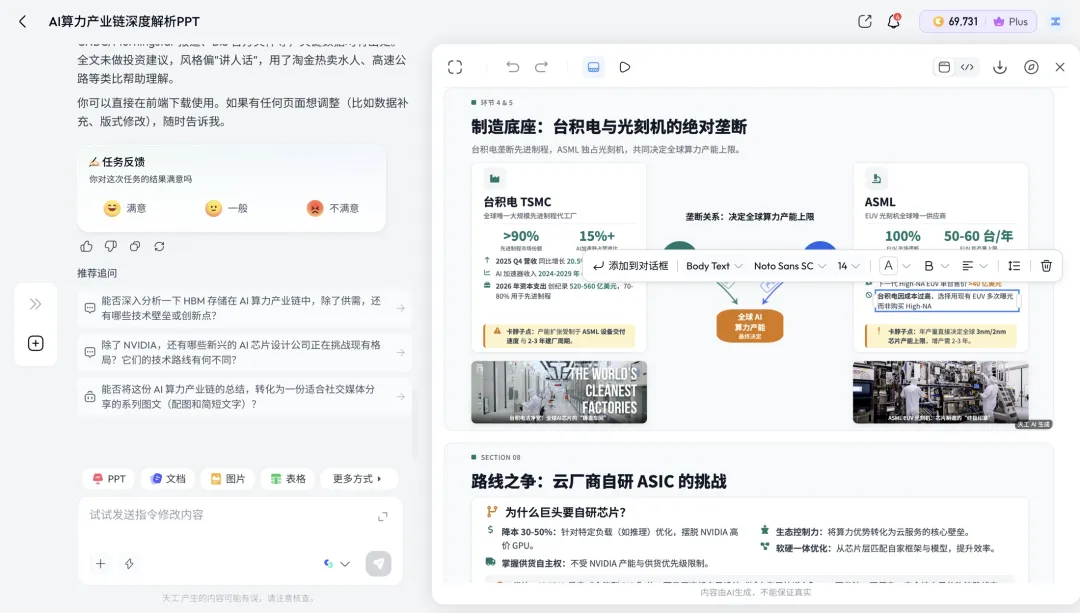Click the text alignment icon

968,266
